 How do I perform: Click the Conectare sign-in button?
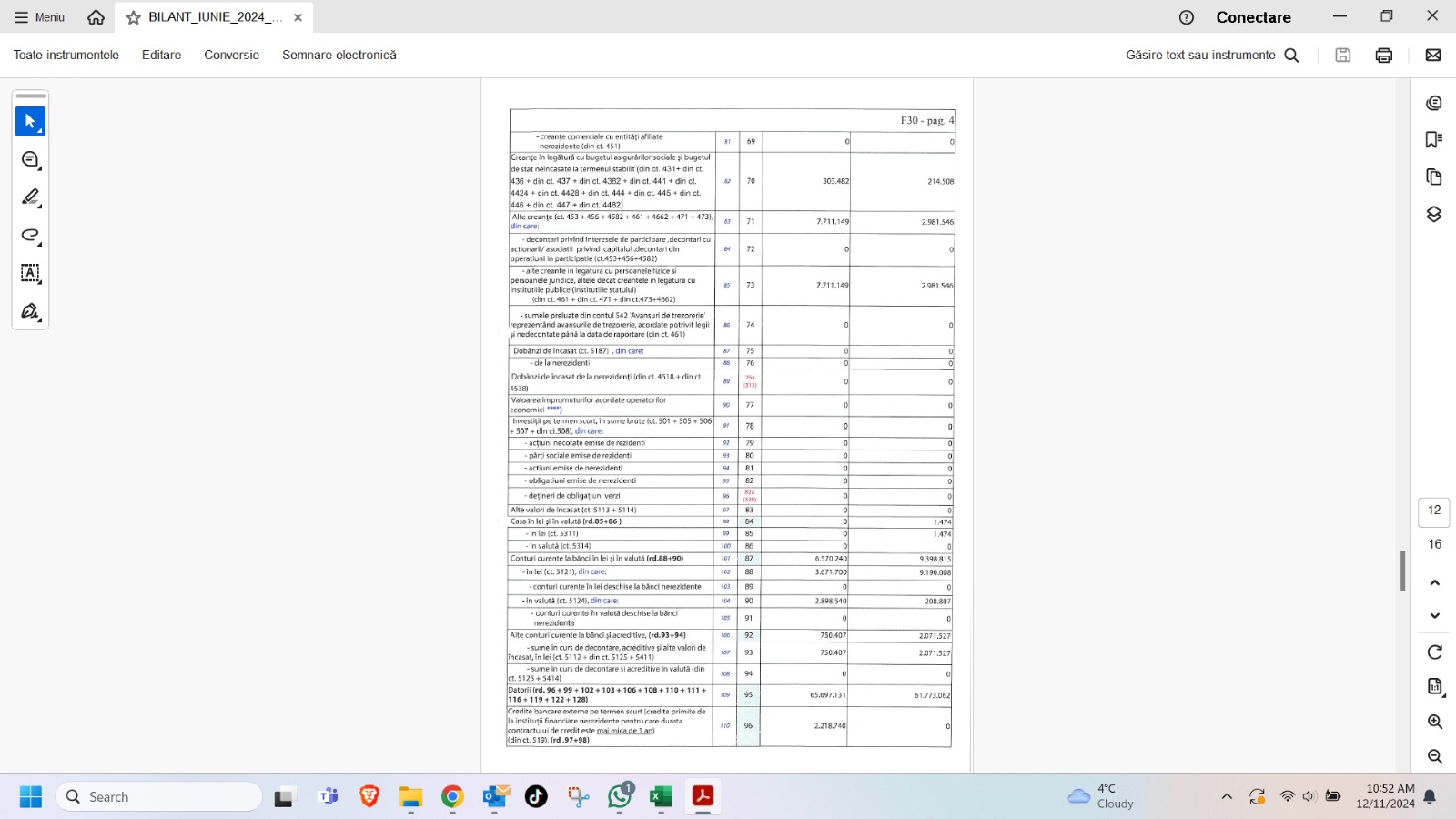(1253, 17)
